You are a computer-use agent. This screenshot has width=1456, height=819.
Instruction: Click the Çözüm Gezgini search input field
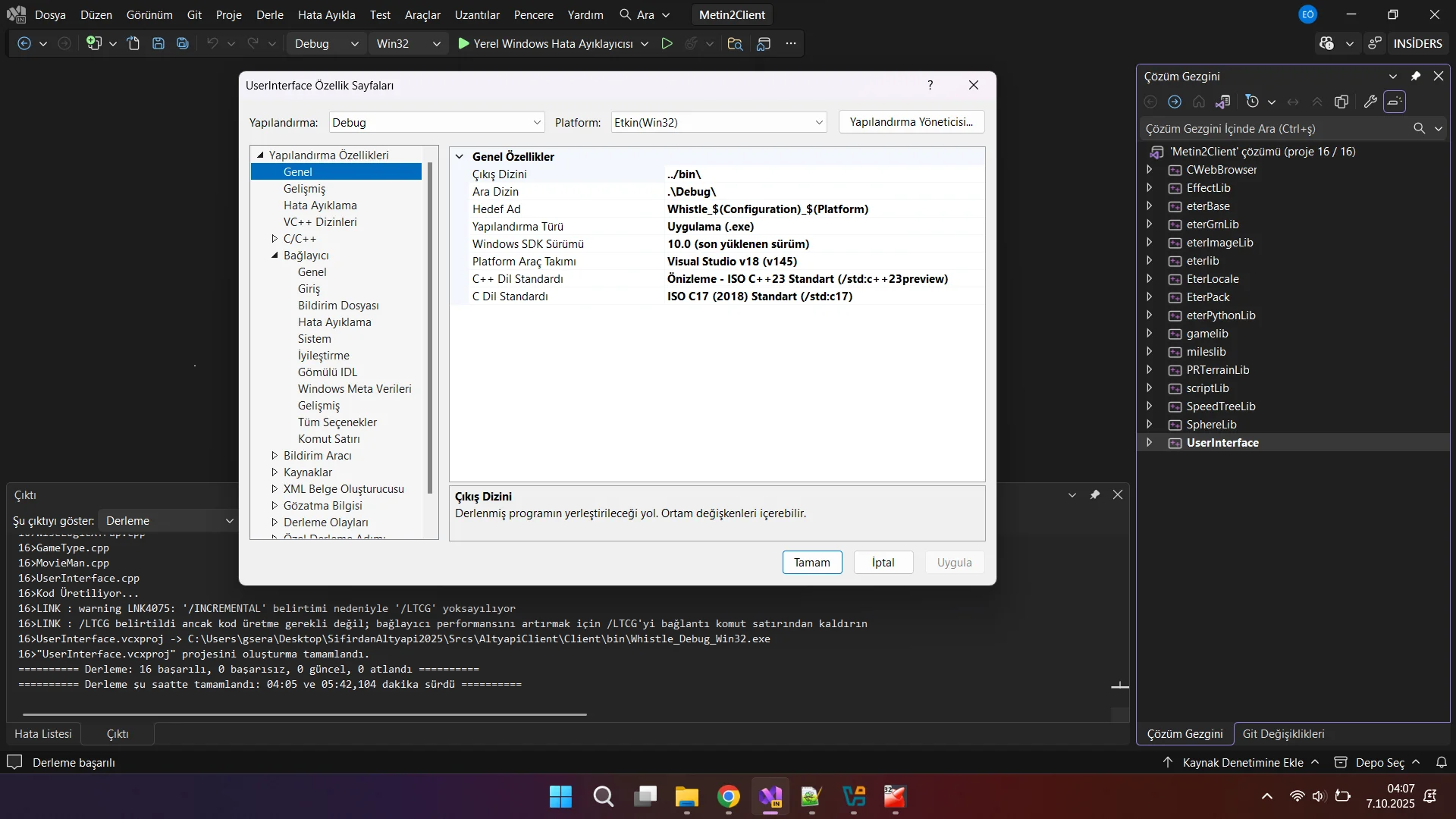1274,129
